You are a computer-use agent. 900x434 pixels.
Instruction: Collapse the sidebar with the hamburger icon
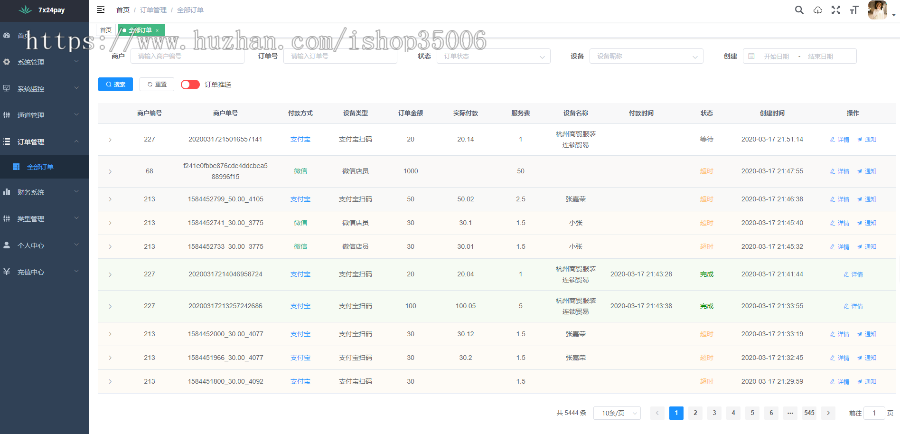[101, 10]
